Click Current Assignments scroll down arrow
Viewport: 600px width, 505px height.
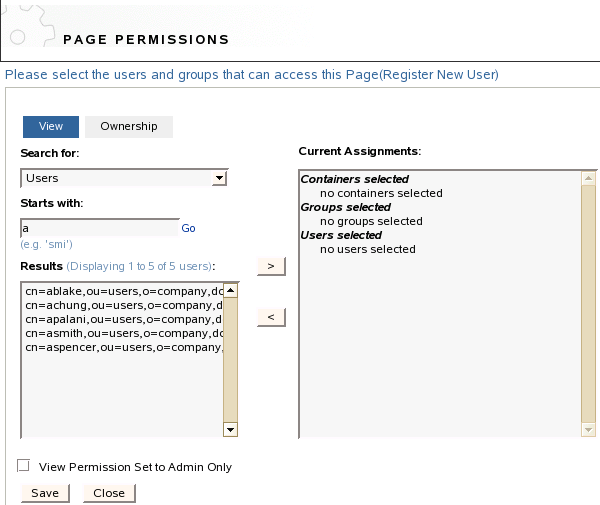588,430
